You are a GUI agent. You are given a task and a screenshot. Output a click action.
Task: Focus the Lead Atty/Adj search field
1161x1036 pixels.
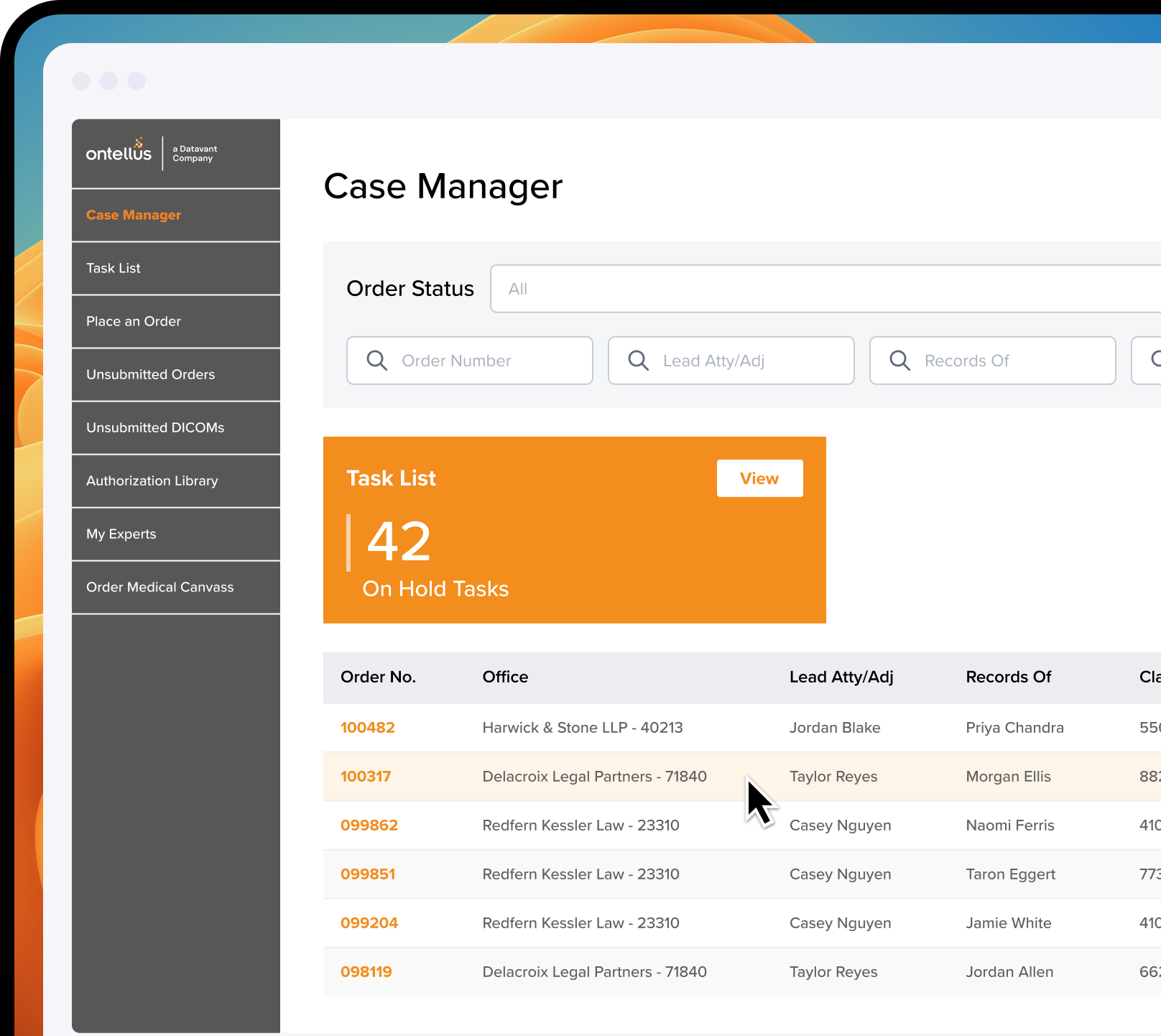click(x=731, y=361)
